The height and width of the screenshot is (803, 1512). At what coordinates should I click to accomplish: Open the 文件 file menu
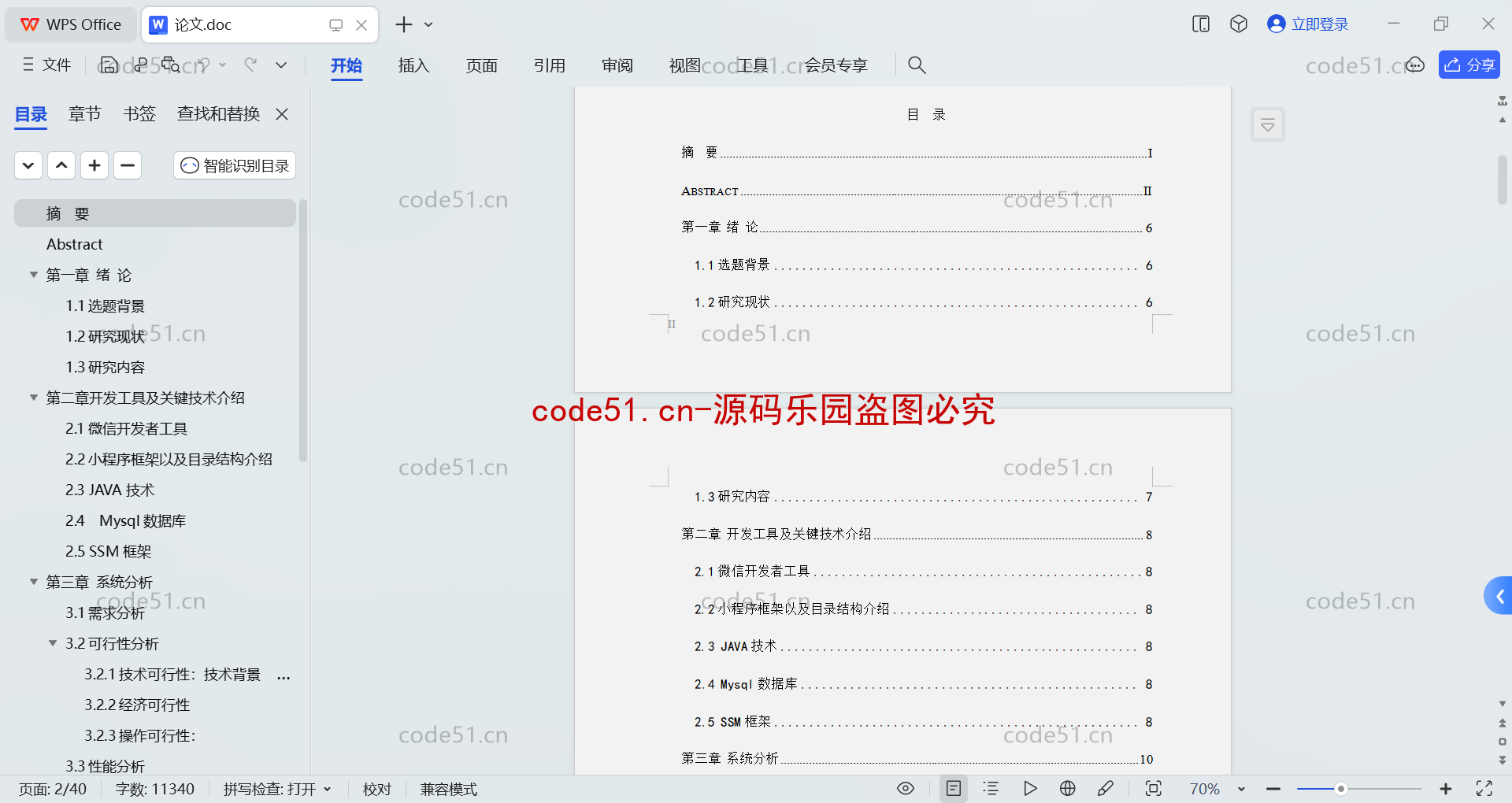click(47, 65)
